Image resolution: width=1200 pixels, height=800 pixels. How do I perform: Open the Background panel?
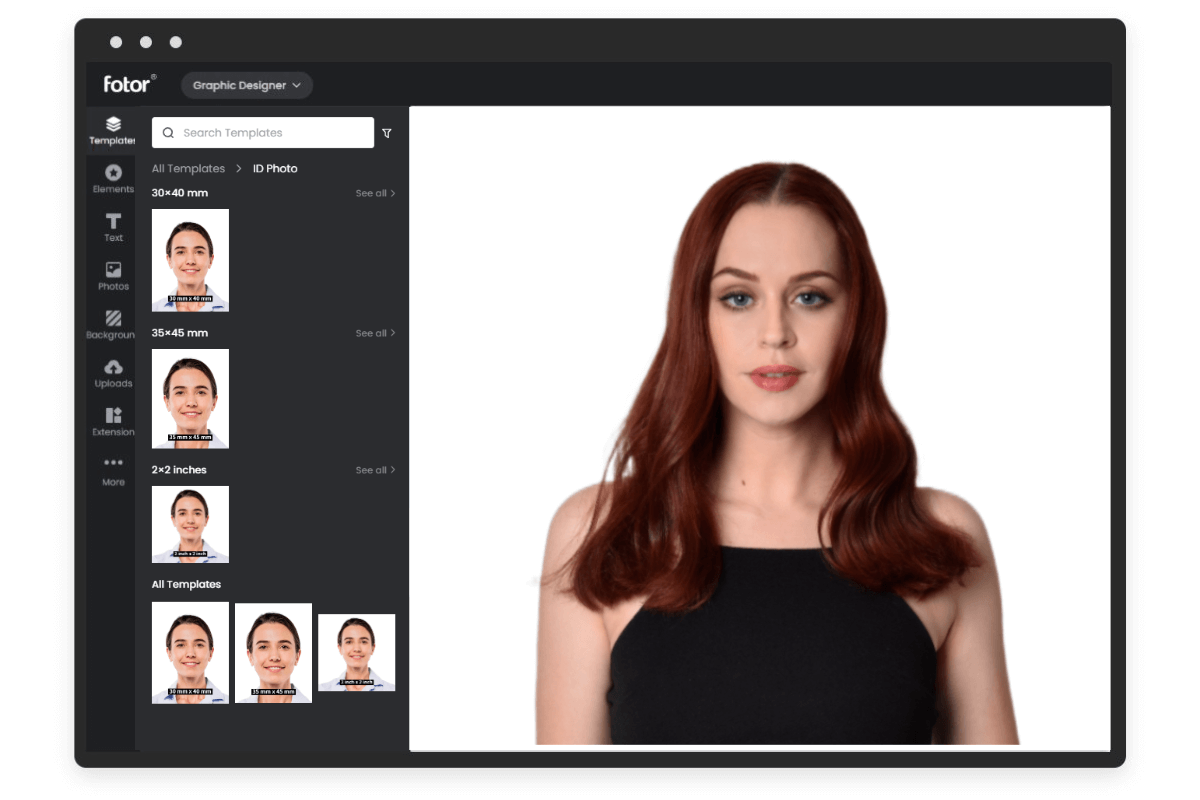(x=112, y=324)
